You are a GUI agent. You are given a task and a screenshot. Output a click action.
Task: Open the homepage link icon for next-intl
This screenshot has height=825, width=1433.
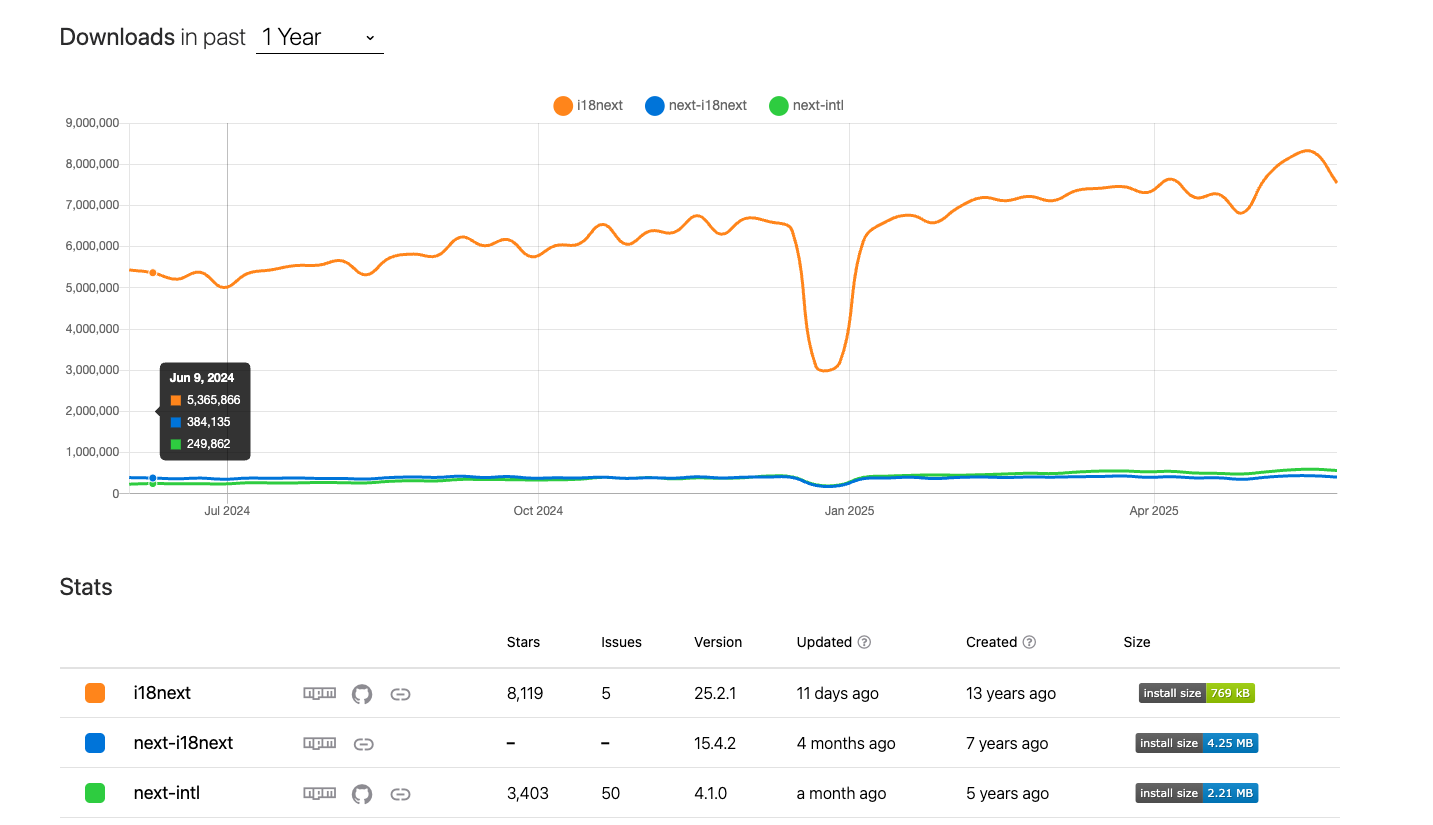pyautogui.click(x=400, y=793)
